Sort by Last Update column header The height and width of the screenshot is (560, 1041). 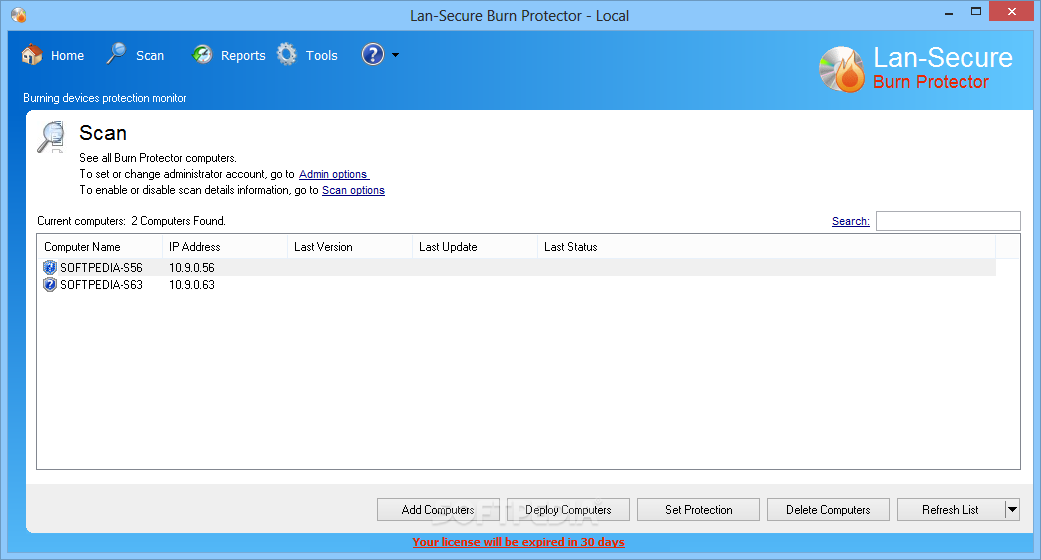click(x=475, y=246)
